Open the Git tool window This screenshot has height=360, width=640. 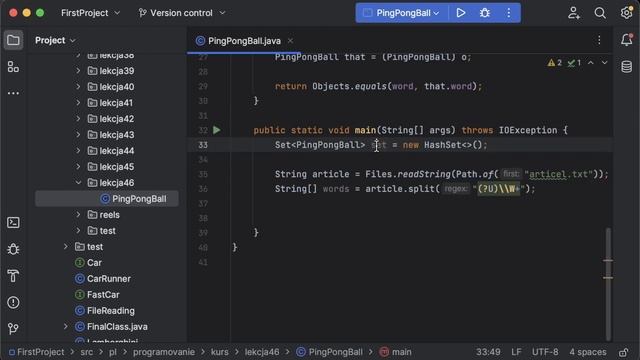13,329
